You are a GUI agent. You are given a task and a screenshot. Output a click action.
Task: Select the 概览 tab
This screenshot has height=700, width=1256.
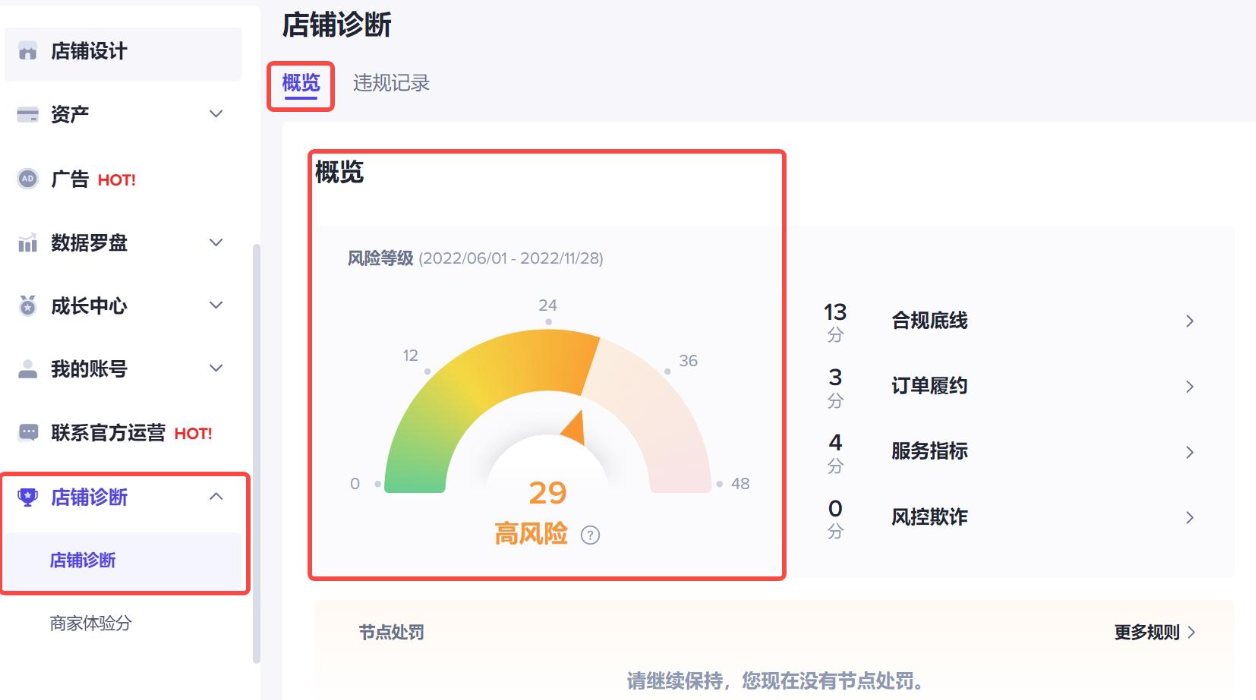[300, 83]
